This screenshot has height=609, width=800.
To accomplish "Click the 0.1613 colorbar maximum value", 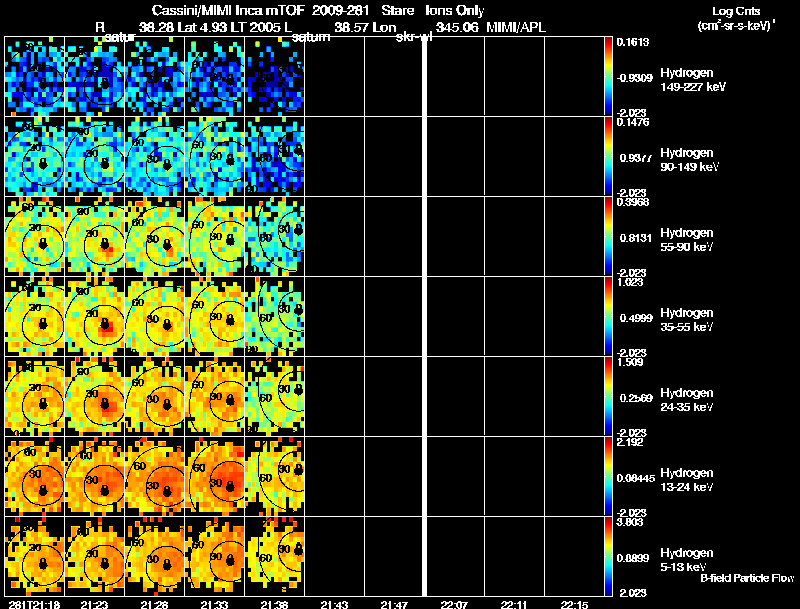I will click(x=633, y=42).
